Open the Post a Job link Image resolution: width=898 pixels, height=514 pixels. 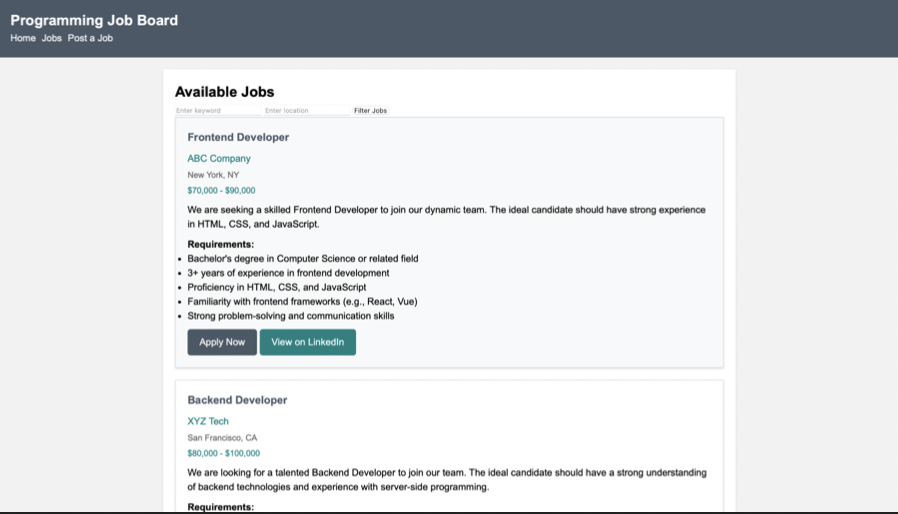[x=90, y=38]
